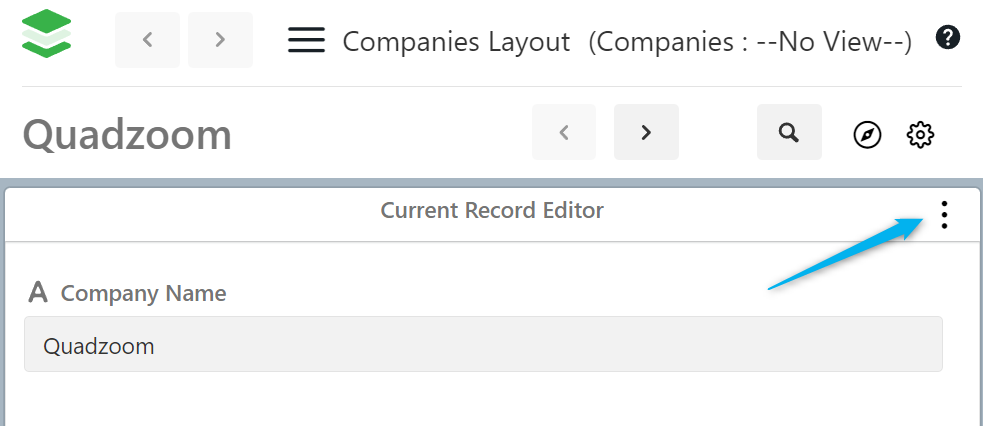Click the Companies Layout title
The image size is (983, 426).
pyautogui.click(x=456, y=42)
